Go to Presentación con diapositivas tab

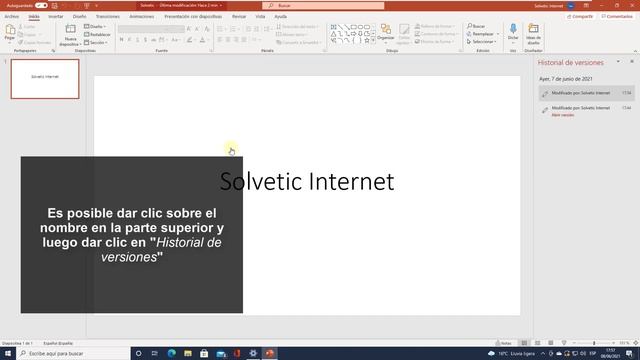pyautogui.click(x=193, y=16)
